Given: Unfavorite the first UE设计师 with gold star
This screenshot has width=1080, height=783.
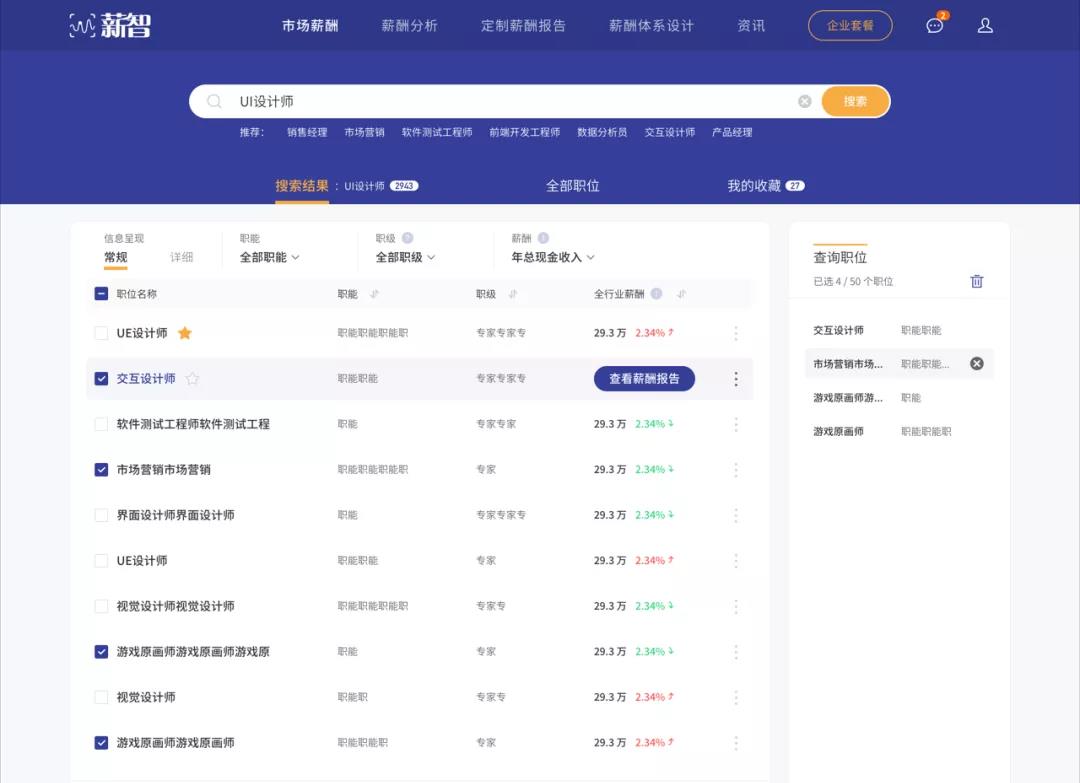Looking at the screenshot, I should click(x=185, y=333).
